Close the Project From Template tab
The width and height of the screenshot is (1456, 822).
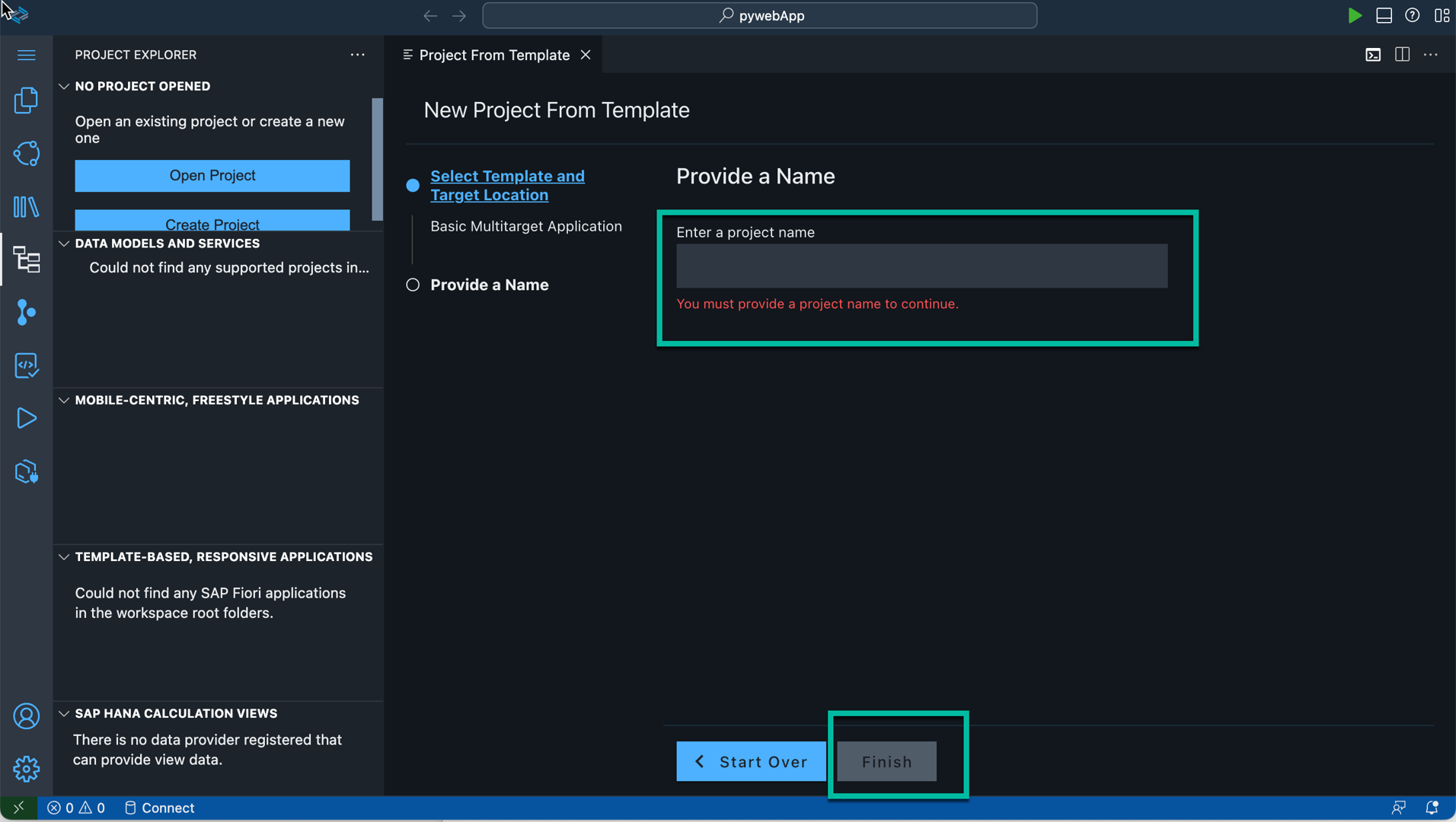[586, 55]
